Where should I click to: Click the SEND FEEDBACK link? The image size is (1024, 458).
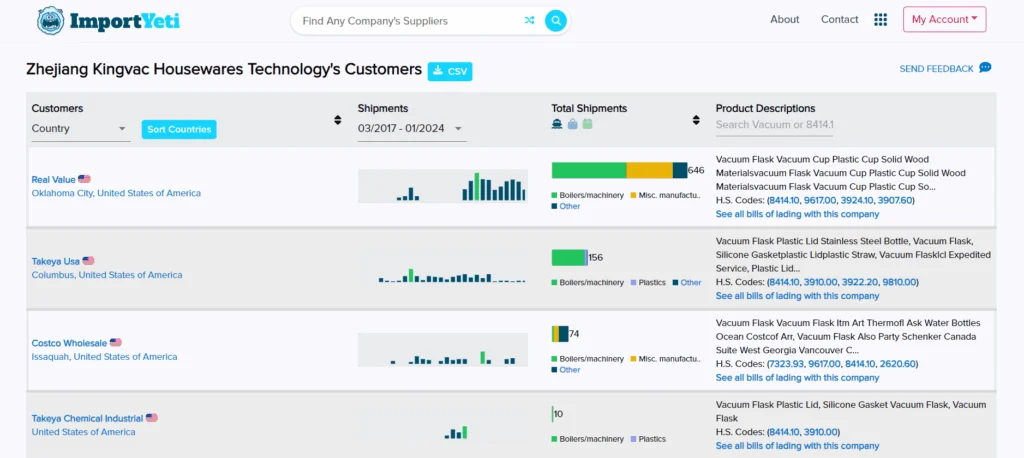[x=936, y=69]
